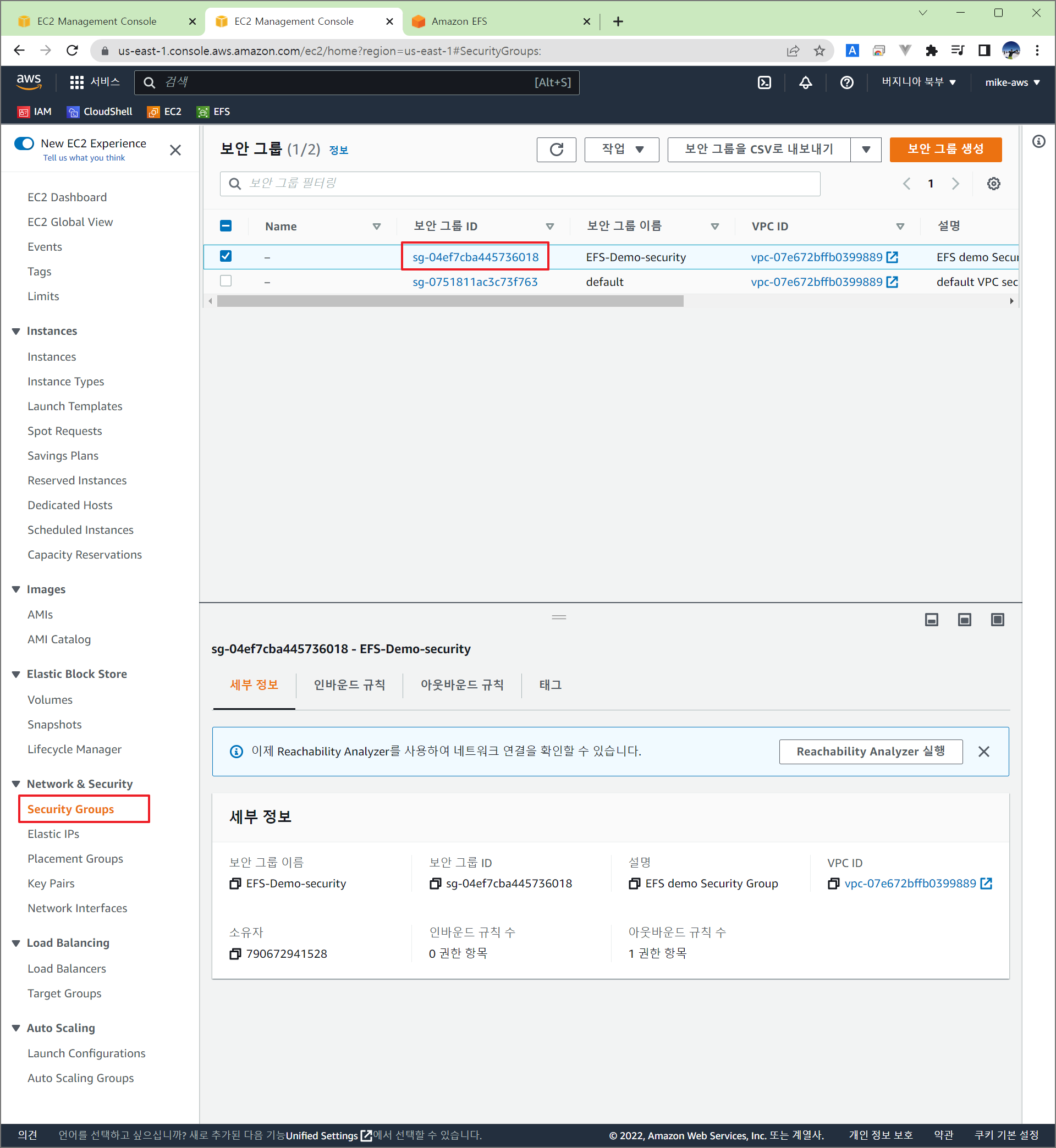The height and width of the screenshot is (1148, 1056).
Task: Open the AWS services grid menu
Action: [76, 82]
